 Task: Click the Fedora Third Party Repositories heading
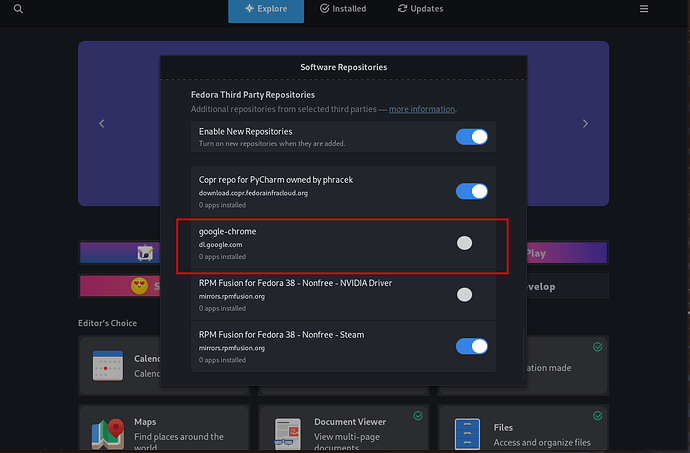[x=253, y=95]
